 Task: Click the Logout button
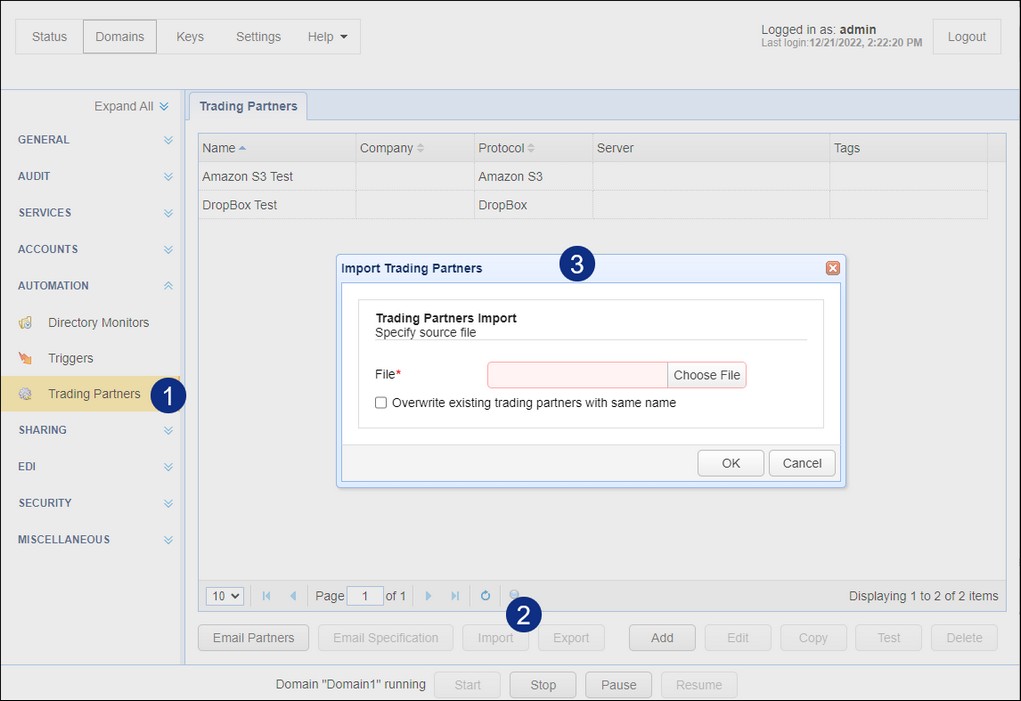pos(966,37)
